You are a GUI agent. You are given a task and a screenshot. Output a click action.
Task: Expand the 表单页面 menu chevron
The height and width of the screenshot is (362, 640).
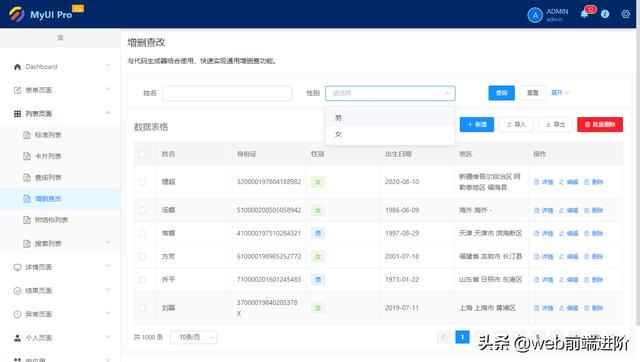(x=108, y=89)
